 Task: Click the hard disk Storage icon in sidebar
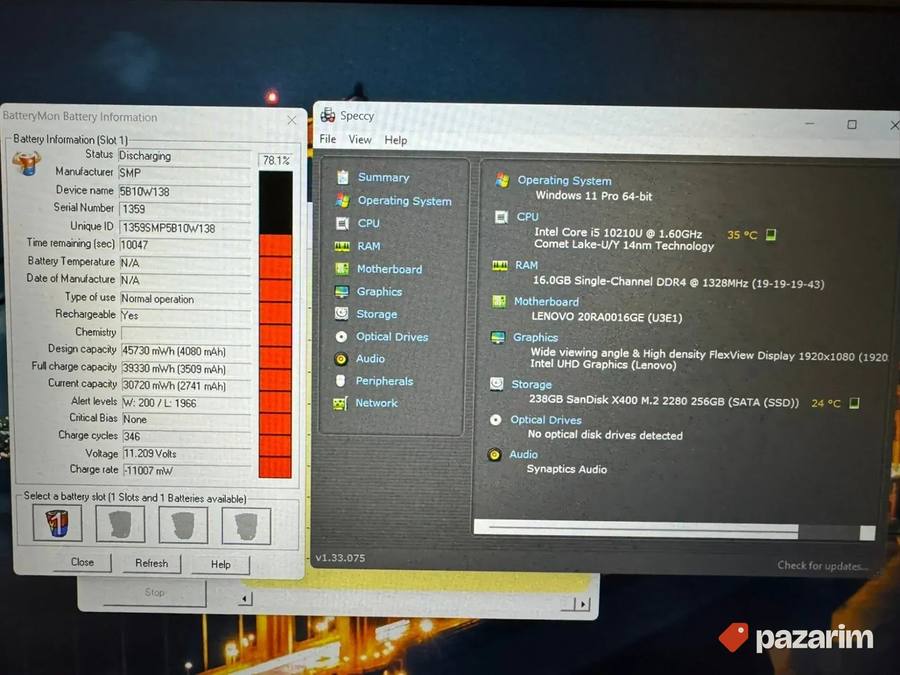click(342, 313)
